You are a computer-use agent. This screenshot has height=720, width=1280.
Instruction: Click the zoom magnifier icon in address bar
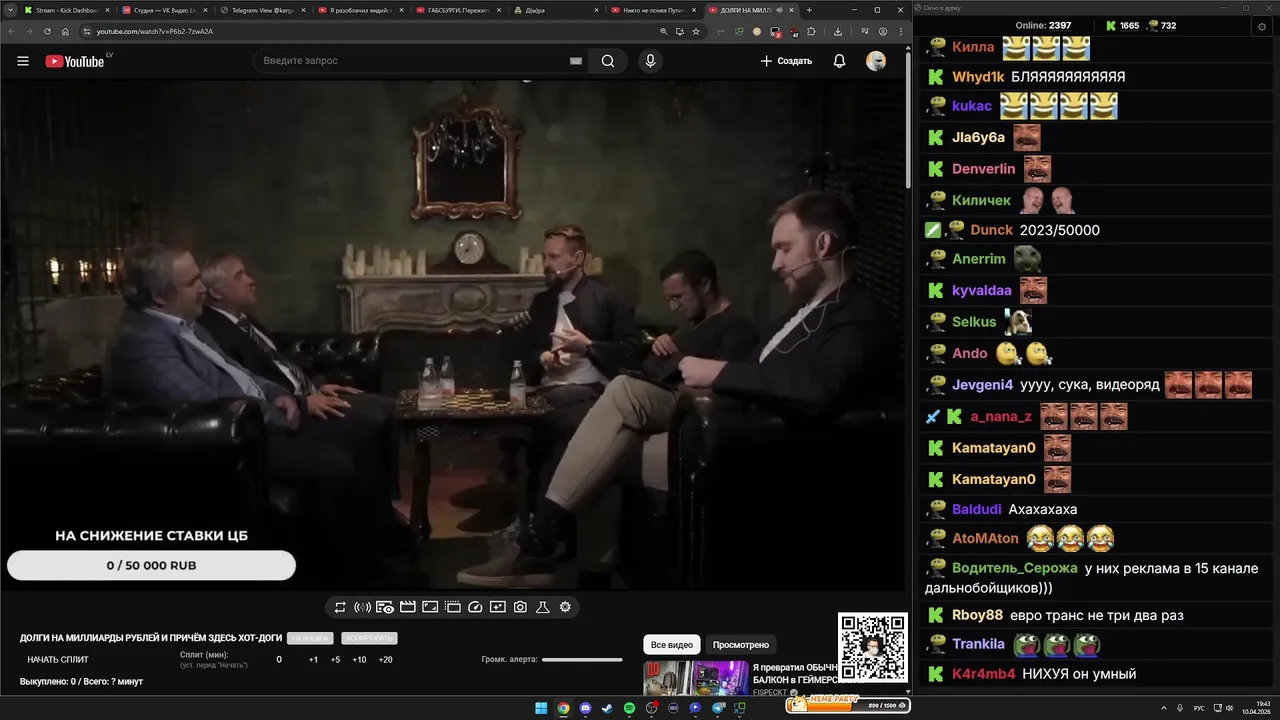pyautogui.click(x=663, y=31)
